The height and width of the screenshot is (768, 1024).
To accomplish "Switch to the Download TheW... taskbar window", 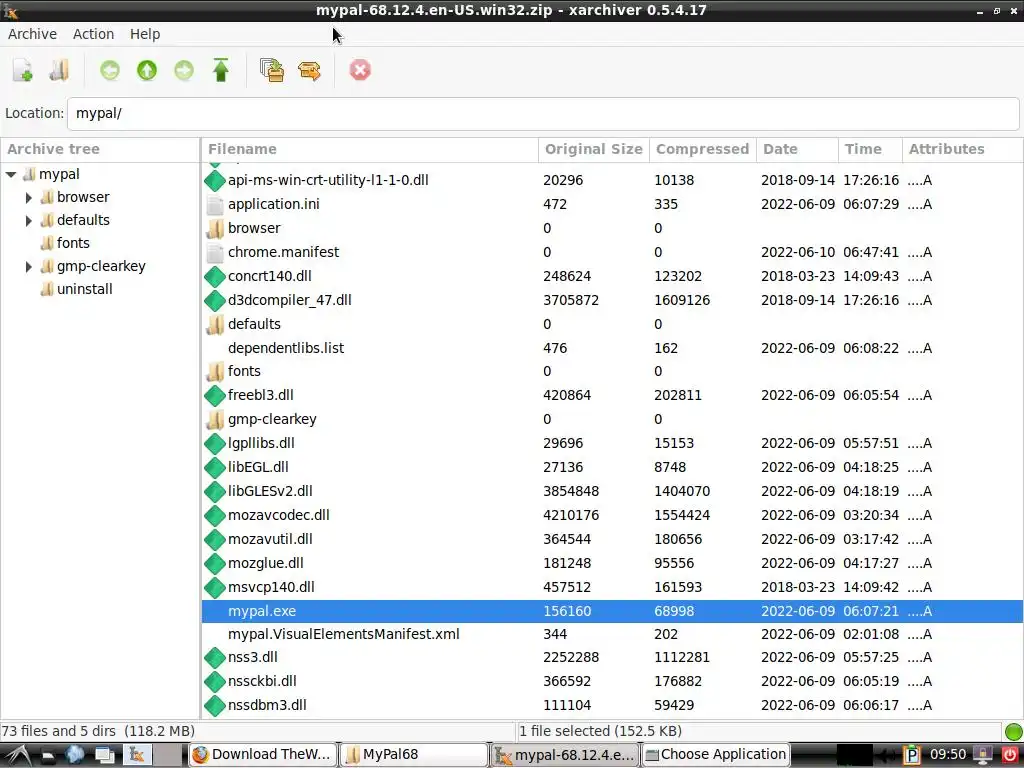I will tap(263, 755).
